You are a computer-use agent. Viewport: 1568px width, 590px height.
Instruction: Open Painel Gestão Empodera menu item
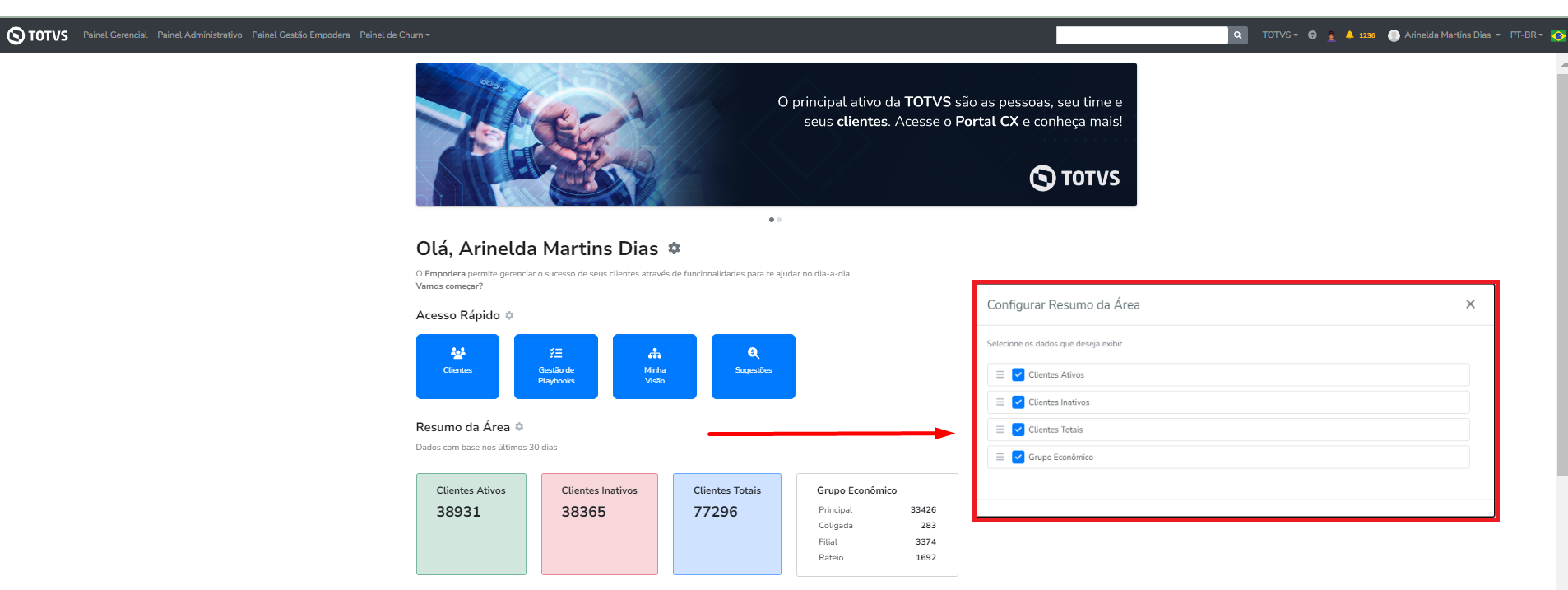[301, 35]
